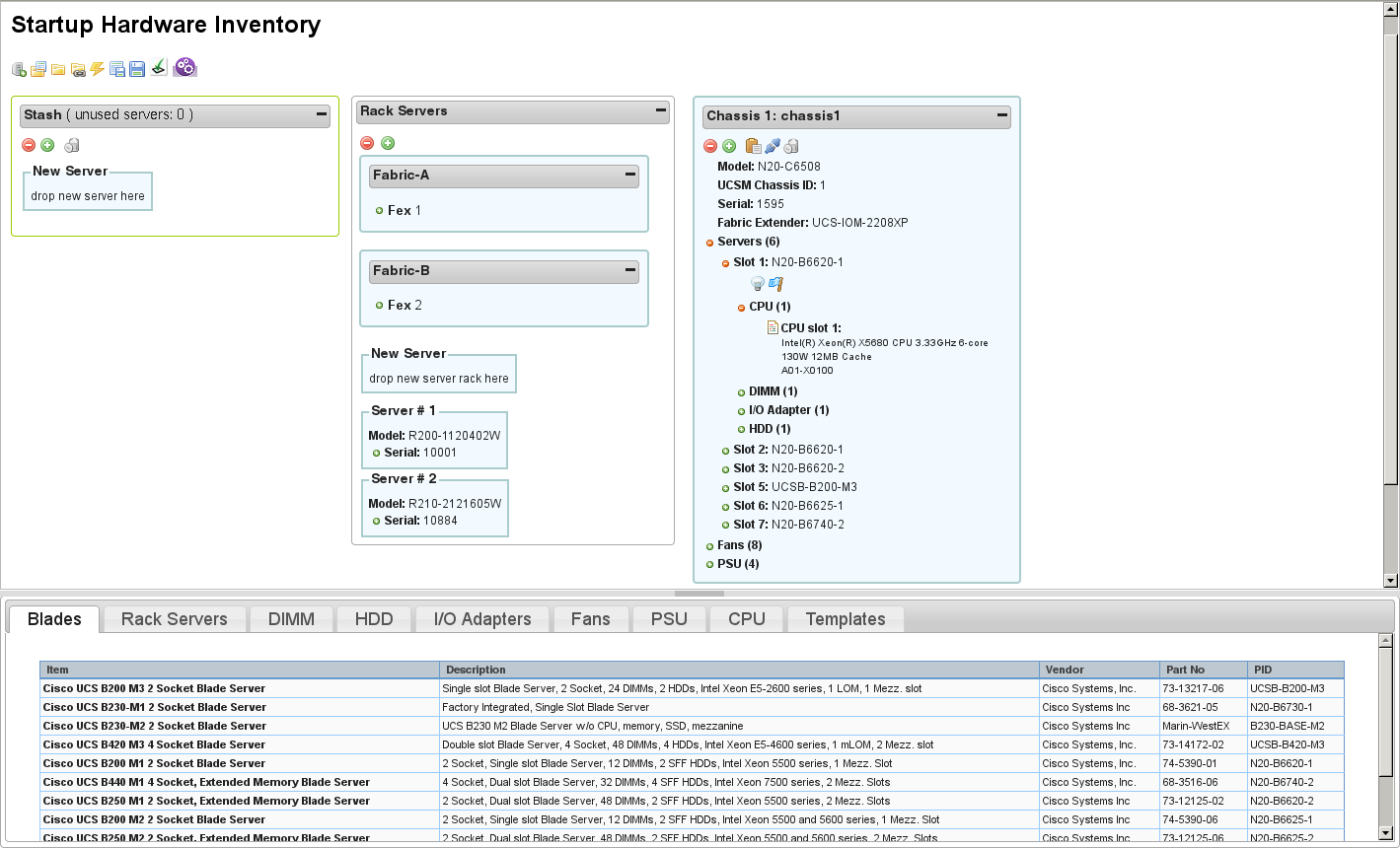The width and height of the screenshot is (1400, 848).
Task: Click the blue connector plug icon in Chassis 1
Action: (773, 146)
